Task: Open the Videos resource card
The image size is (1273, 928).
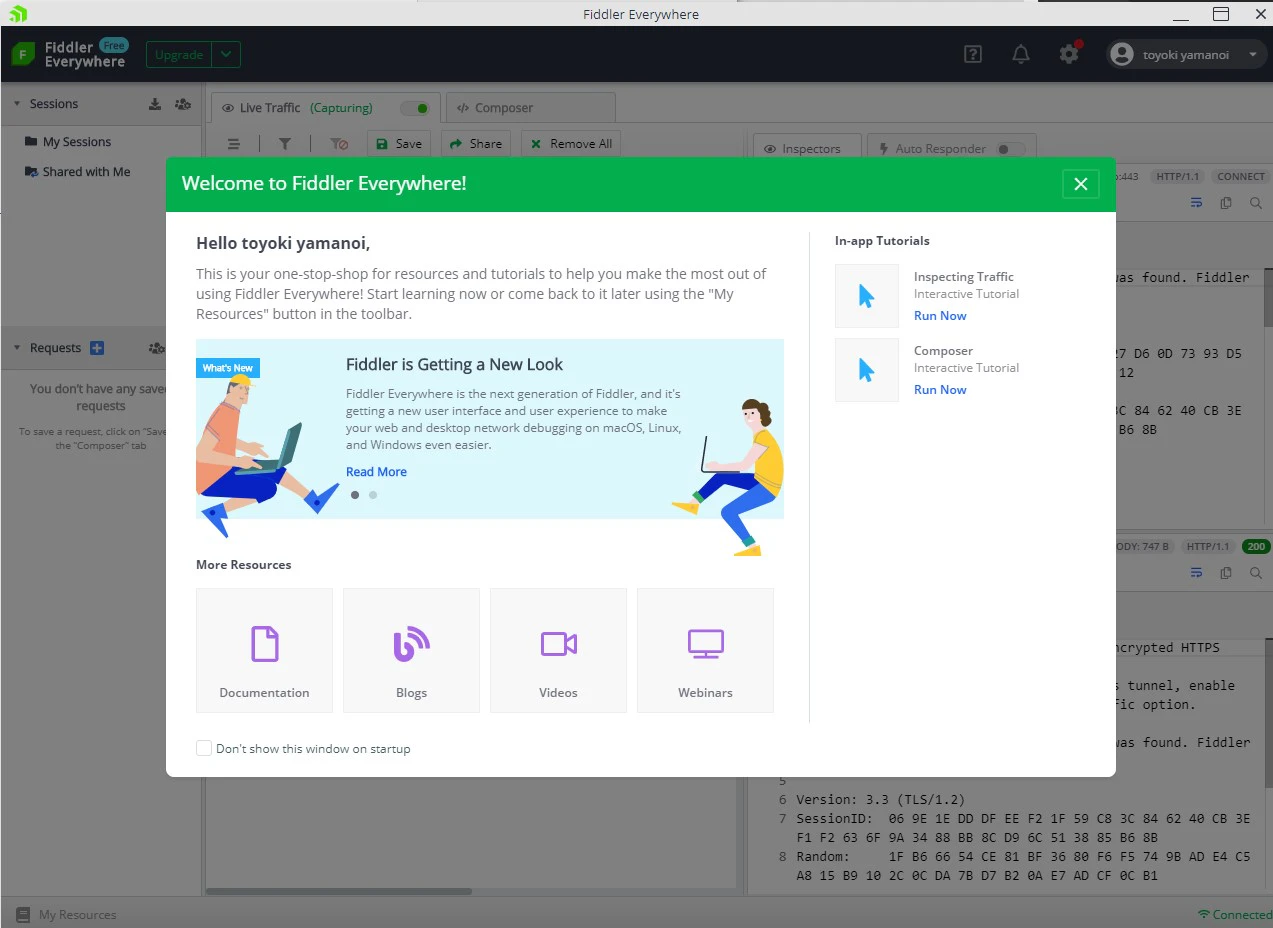Action: 558,650
